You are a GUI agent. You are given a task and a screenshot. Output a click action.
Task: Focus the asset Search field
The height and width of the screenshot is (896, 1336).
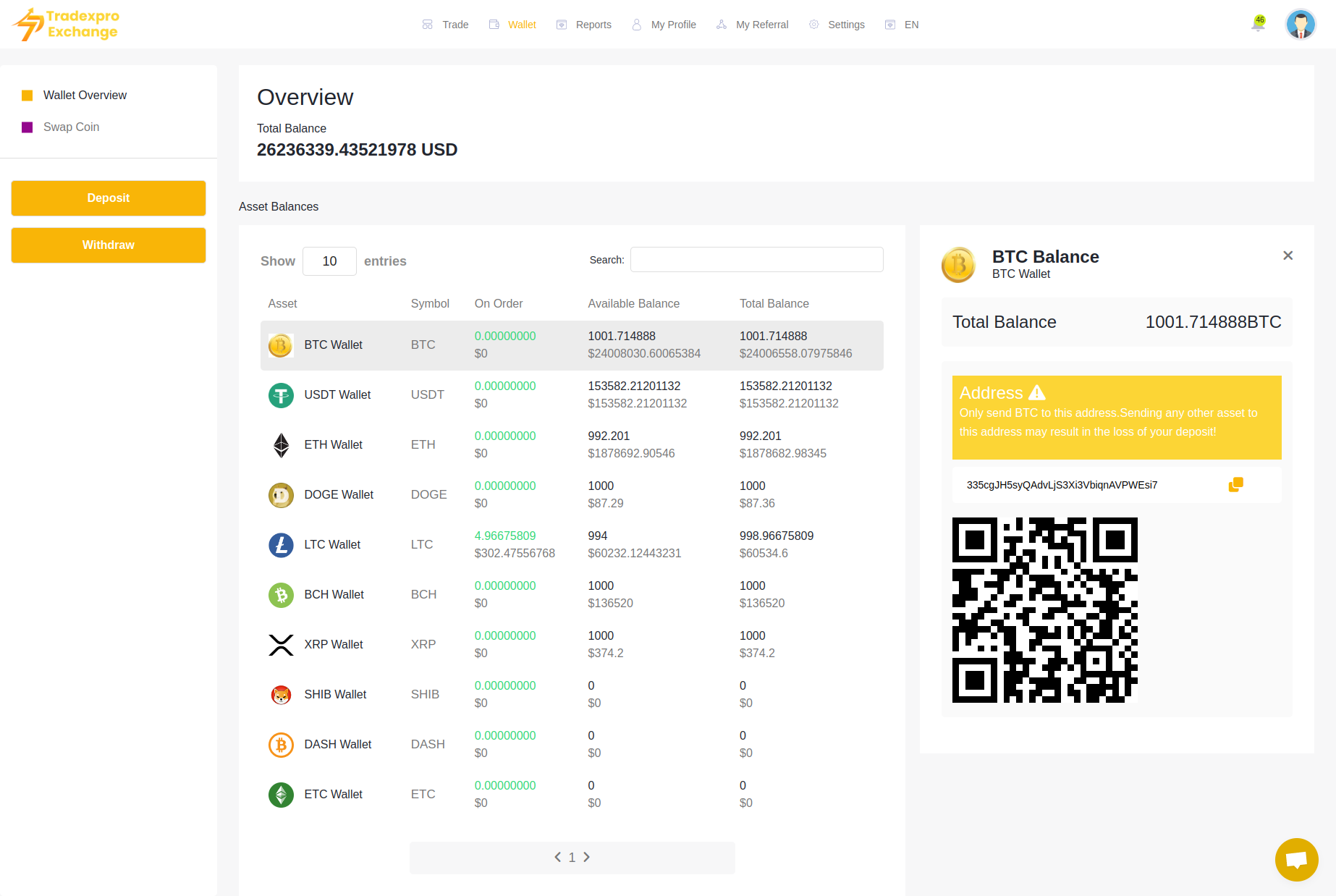click(756, 260)
